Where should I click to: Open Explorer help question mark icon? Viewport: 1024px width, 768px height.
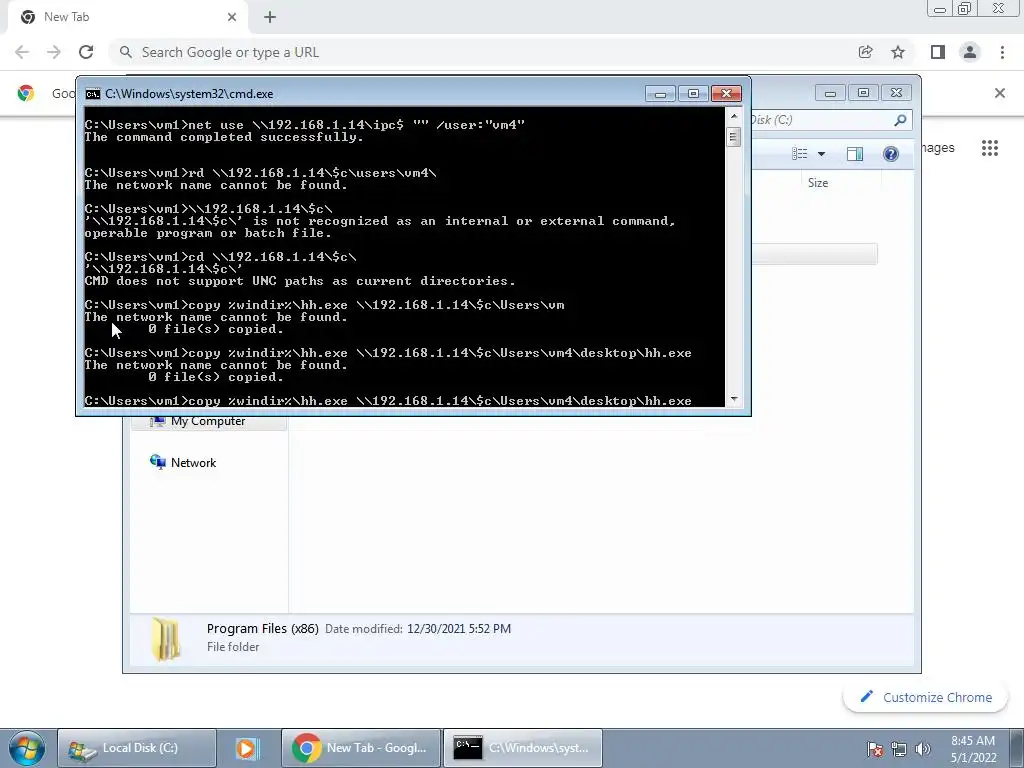point(891,153)
